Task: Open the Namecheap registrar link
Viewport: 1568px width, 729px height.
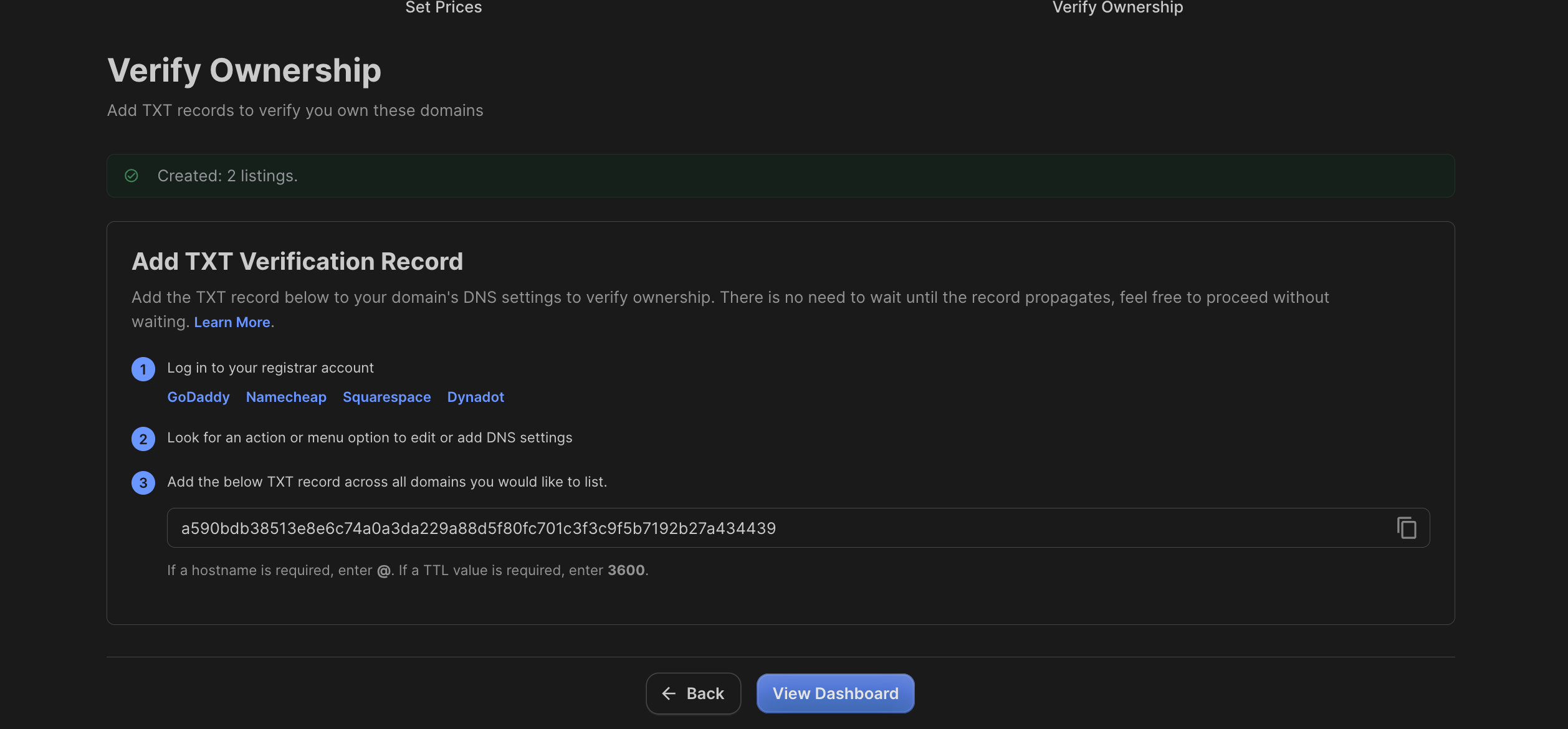Action: point(286,397)
